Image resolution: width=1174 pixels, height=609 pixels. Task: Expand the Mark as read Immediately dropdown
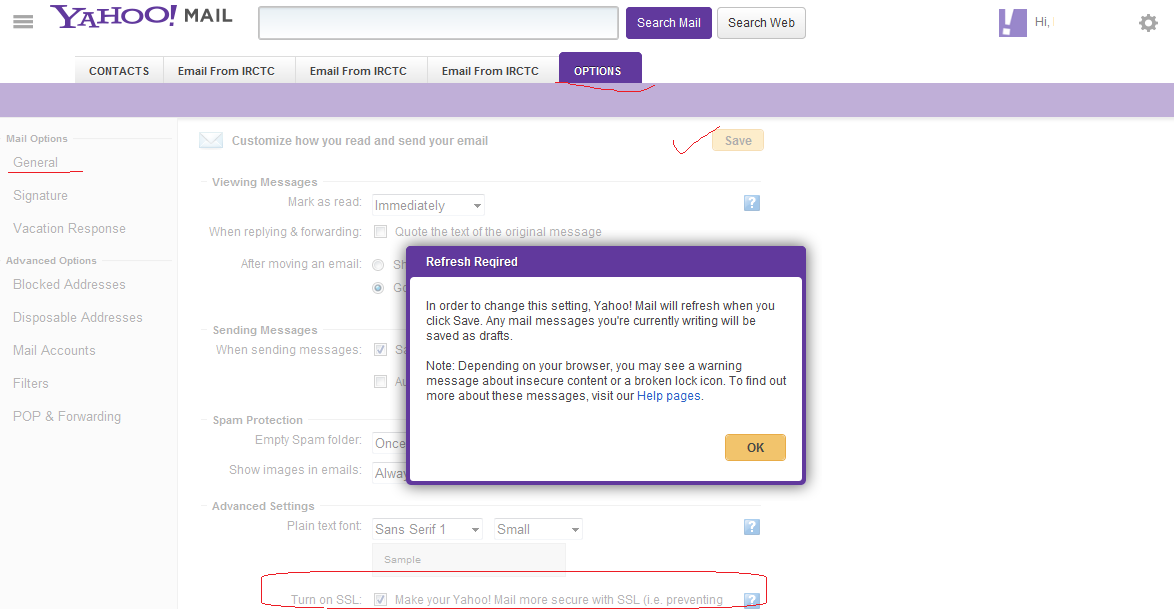click(428, 205)
